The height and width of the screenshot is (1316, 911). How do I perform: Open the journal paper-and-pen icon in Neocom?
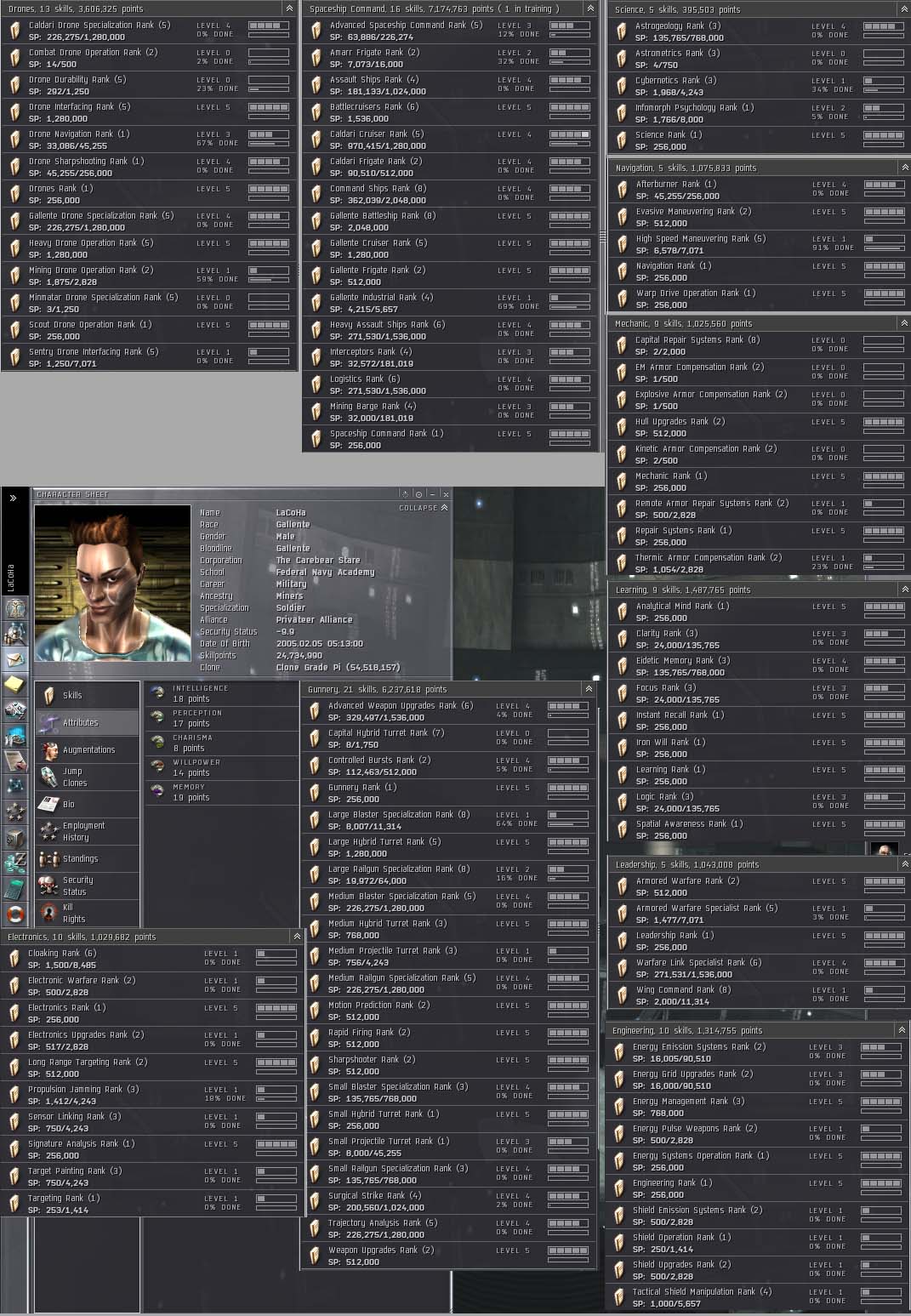16,761
